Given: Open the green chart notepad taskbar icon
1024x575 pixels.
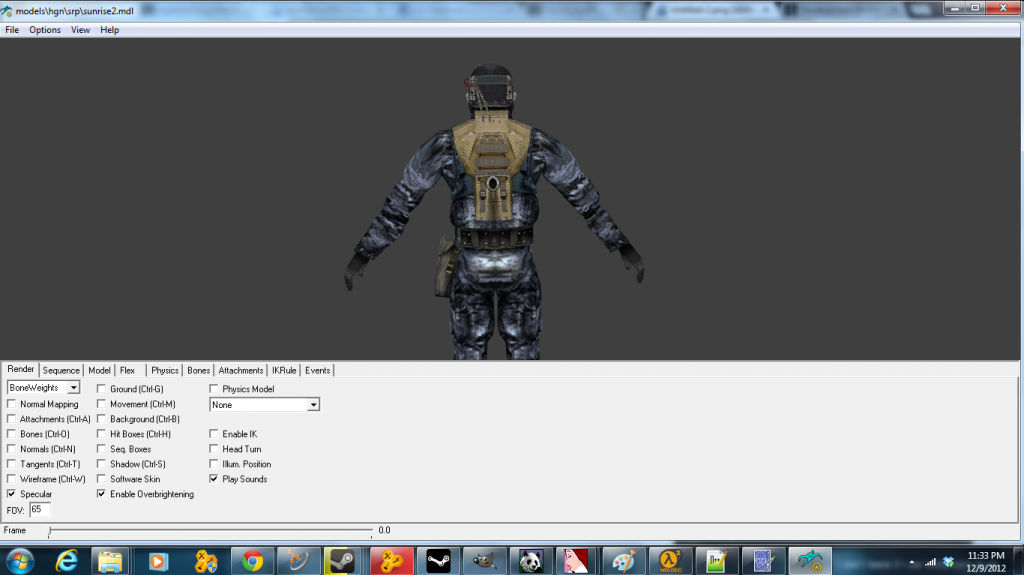Looking at the screenshot, I should coord(716,561).
